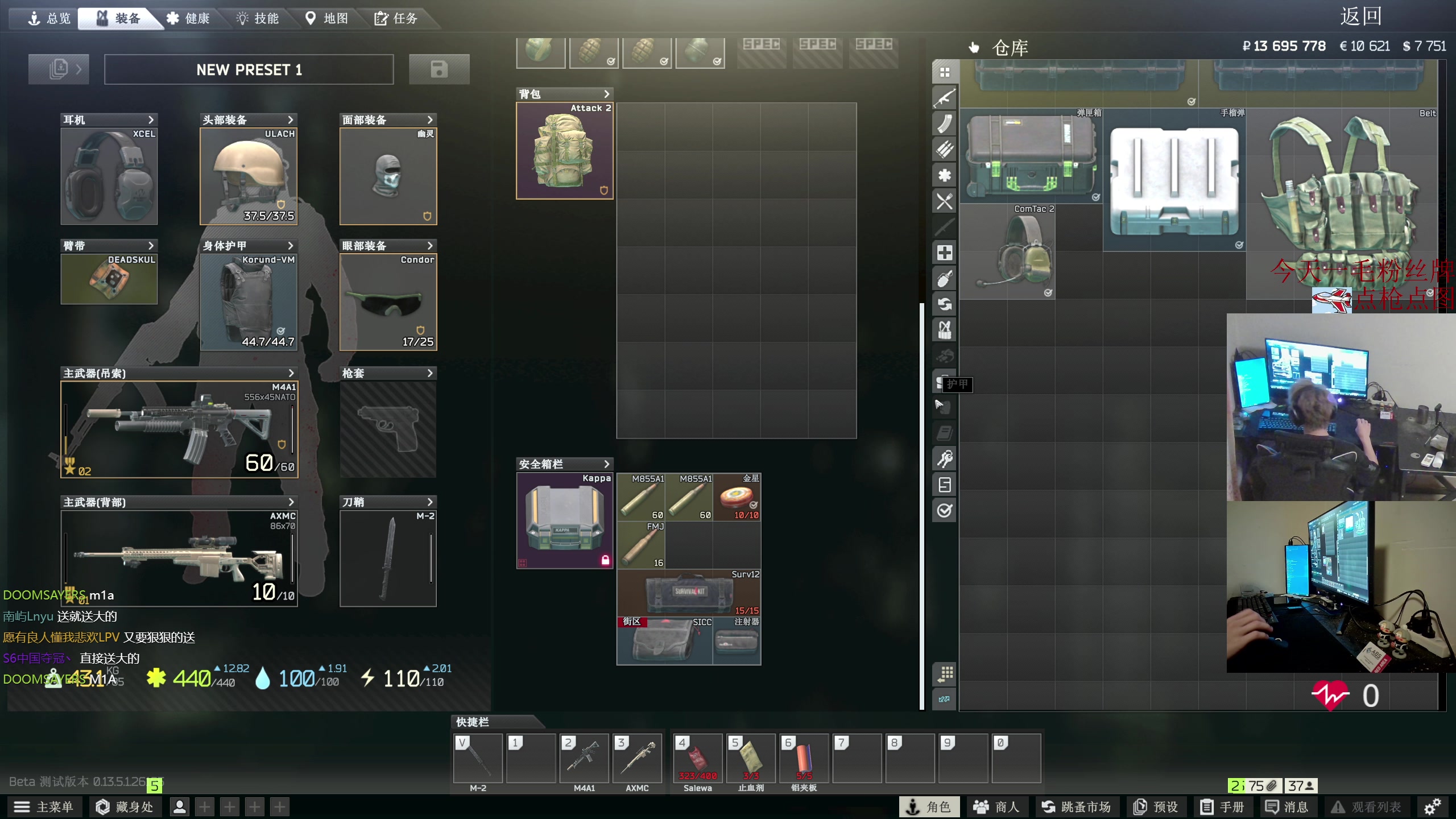Select the 金星 balm item
The width and height of the screenshot is (1456, 819).
point(737,497)
